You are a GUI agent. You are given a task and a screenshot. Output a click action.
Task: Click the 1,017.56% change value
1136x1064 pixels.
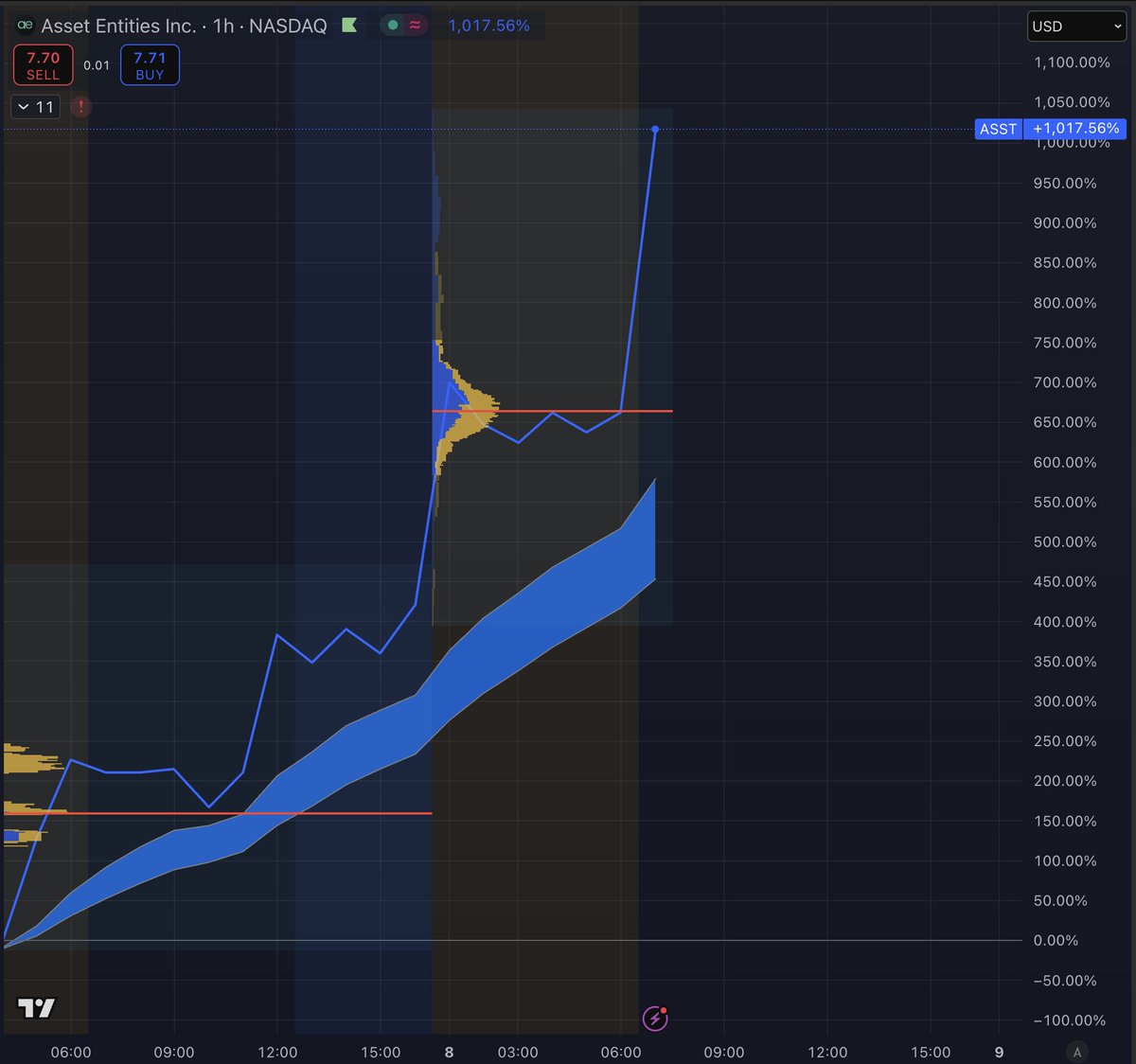pyautogui.click(x=491, y=26)
